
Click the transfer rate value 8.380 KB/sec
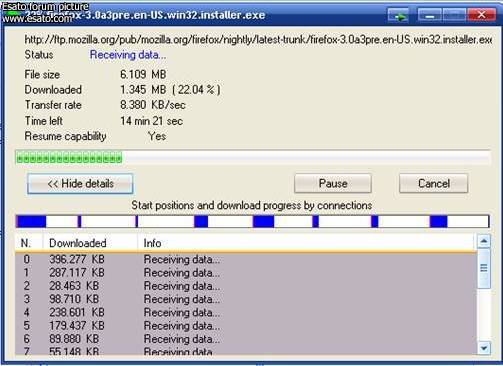153,105
